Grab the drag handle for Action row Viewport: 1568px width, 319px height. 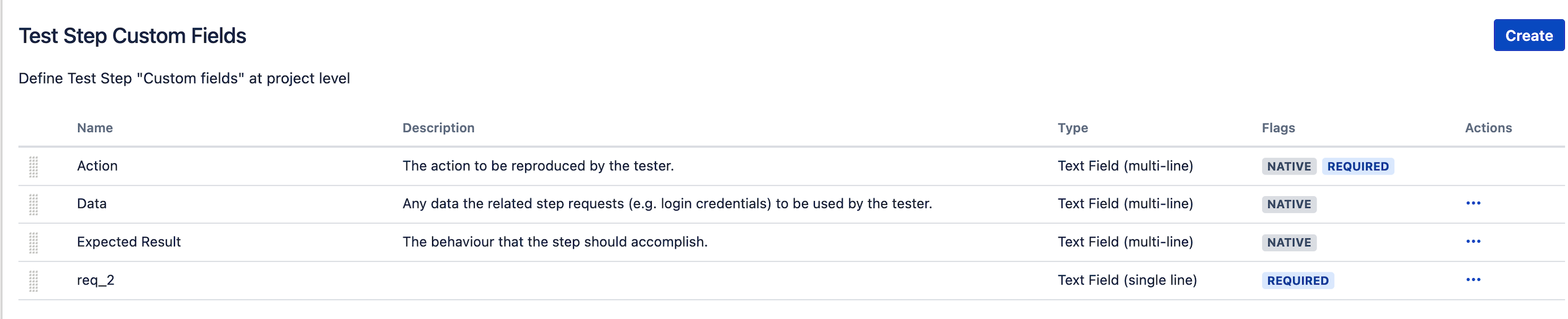(34, 166)
